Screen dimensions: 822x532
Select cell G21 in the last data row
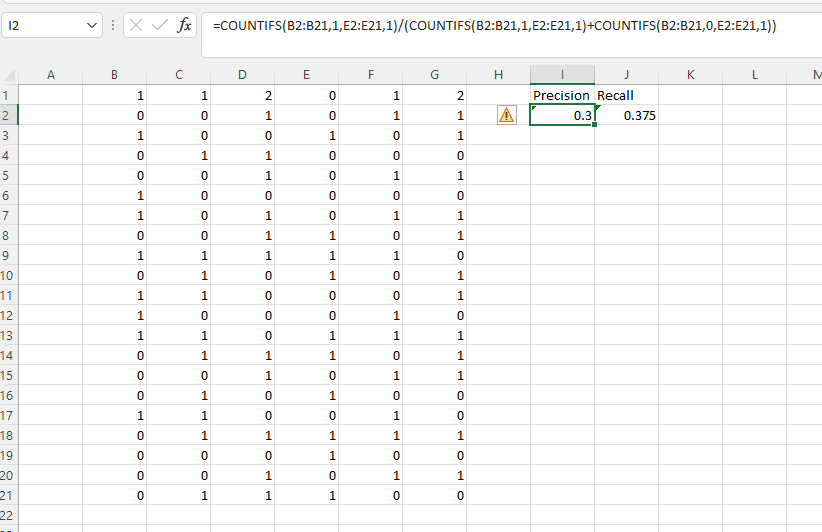pyautogui.click(x=435, y=495)
